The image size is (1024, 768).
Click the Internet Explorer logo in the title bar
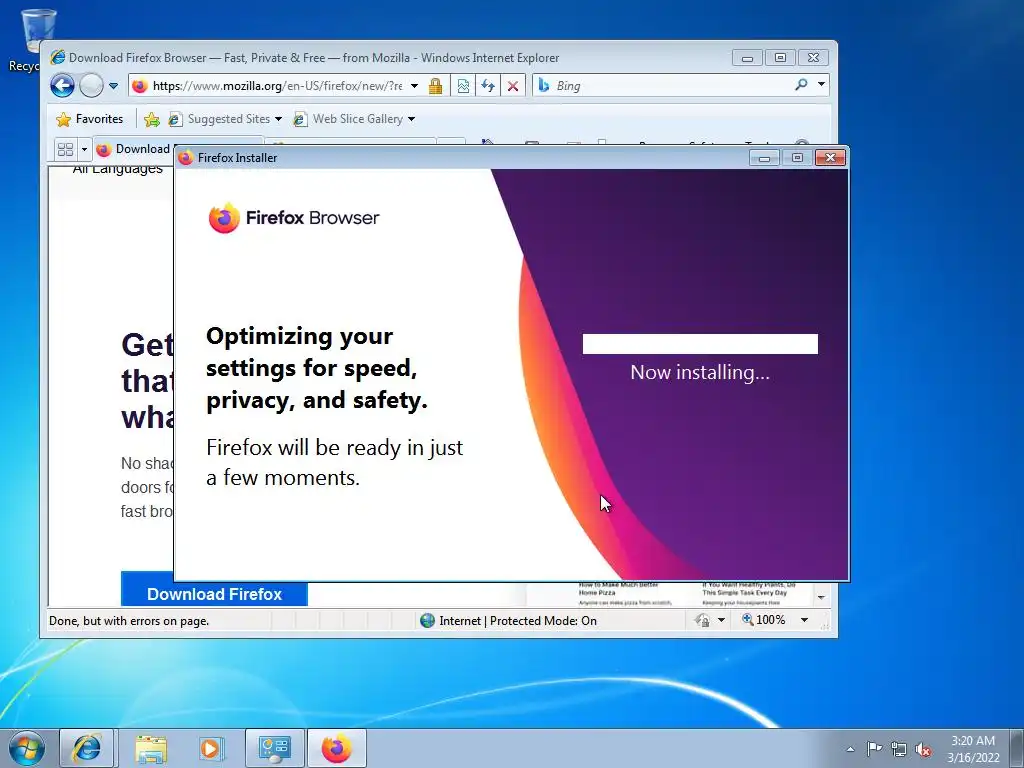click(x=57, y=57)
